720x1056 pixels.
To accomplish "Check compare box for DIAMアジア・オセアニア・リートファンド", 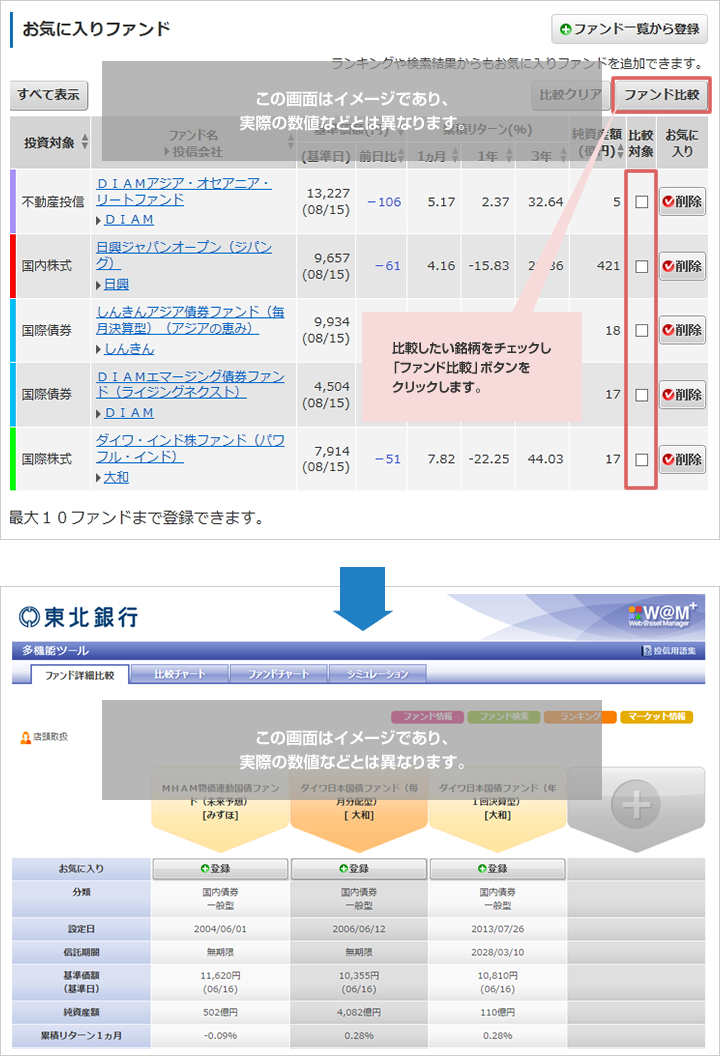I will click(642, 202).
